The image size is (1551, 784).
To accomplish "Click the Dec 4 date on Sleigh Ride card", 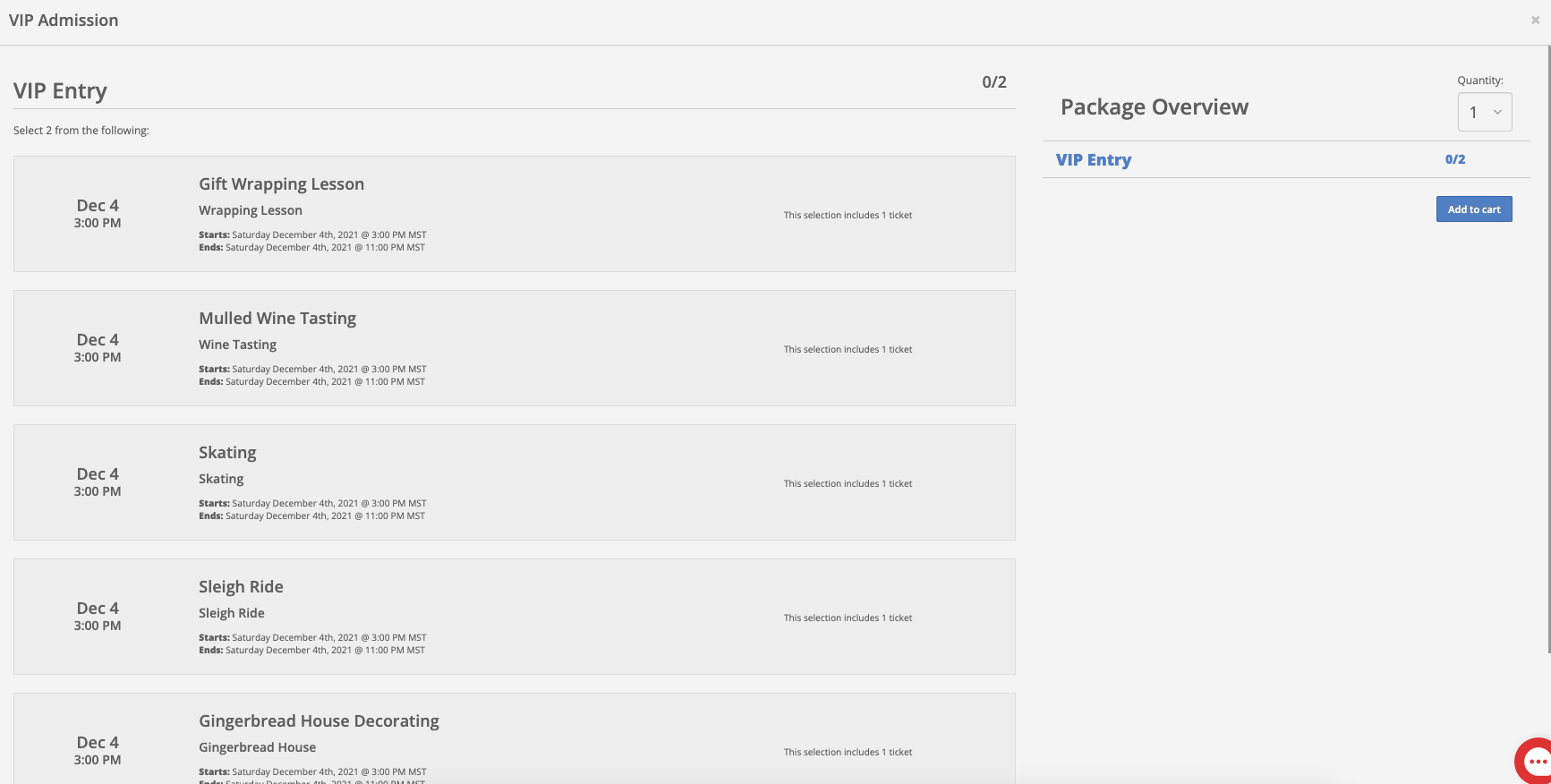I will tap(98, 609).
